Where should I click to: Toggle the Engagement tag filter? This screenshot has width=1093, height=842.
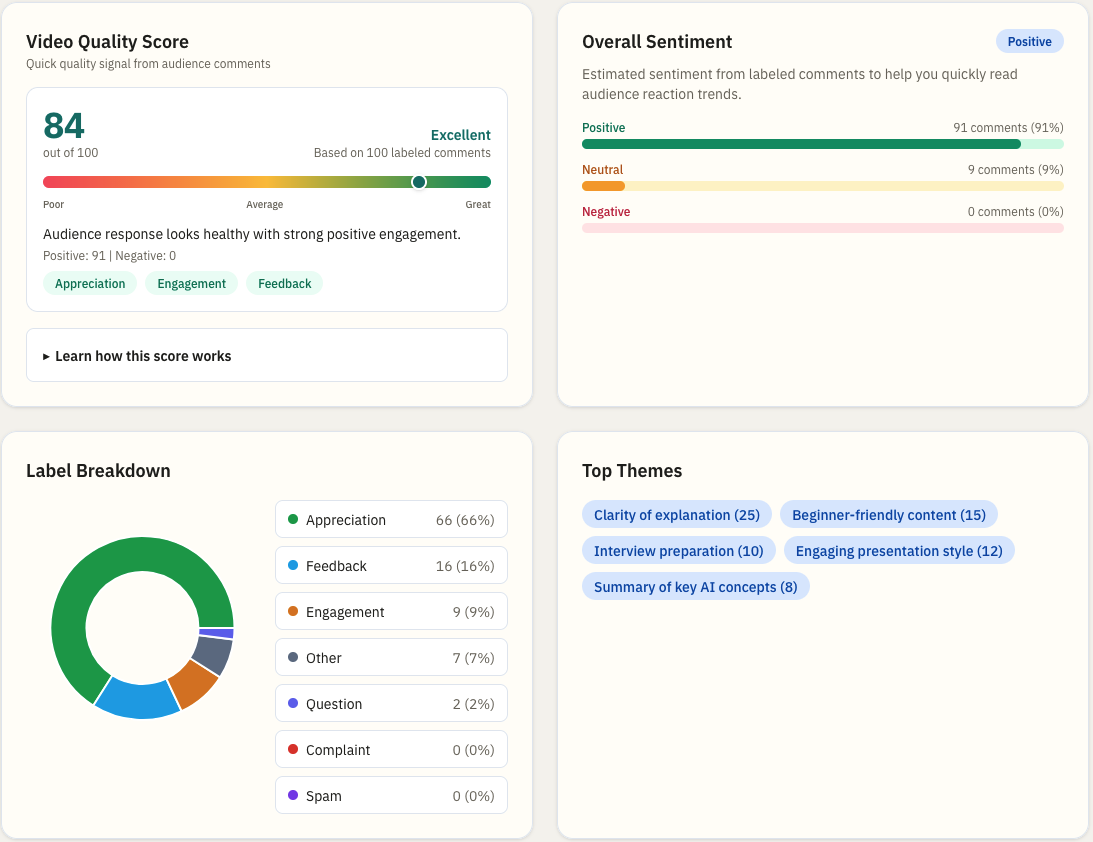click(x=191, y=283)
